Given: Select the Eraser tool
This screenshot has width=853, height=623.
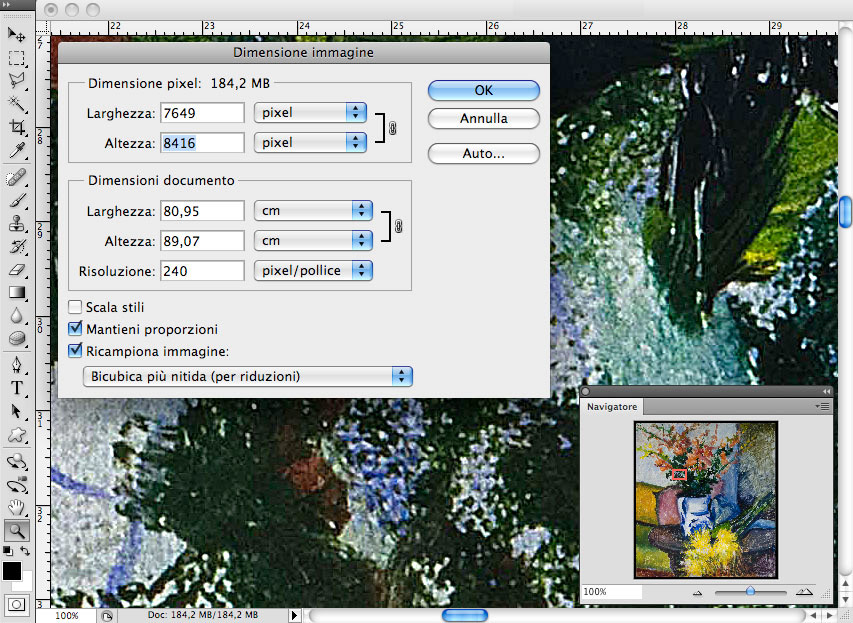Looking at the screenshot, I should point(16,269).
